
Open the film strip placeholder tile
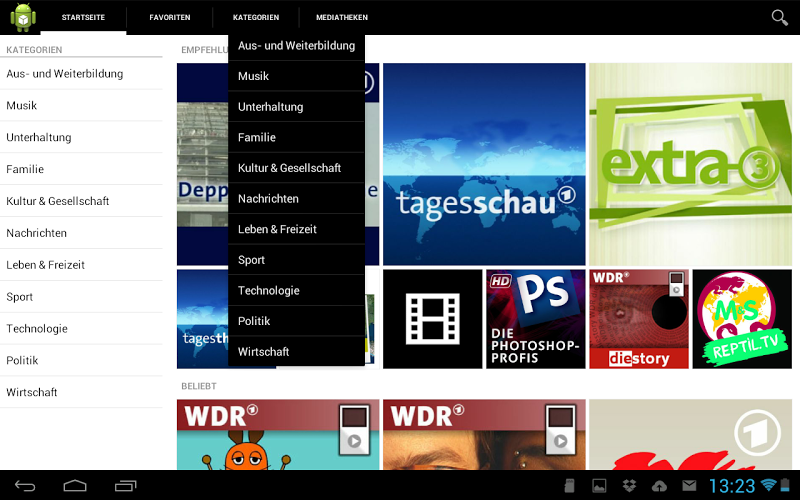click(x=433, y=319)
